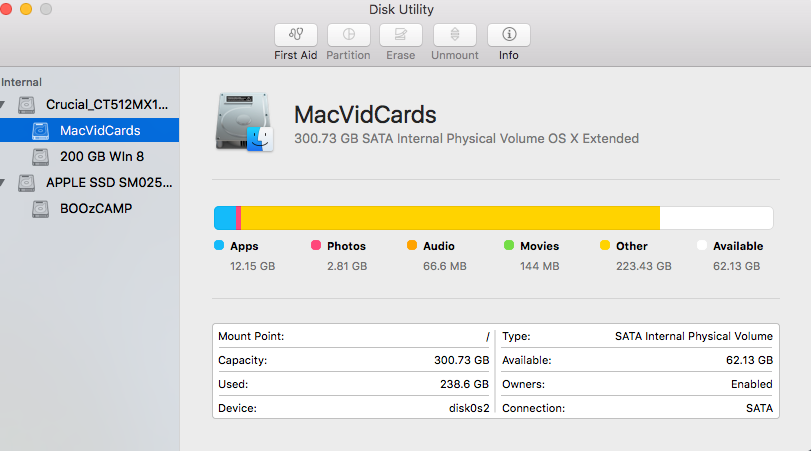Screen dimensions: 811x451
Task: Click the Apps 12.15 GB value
Action: point(252,266)
